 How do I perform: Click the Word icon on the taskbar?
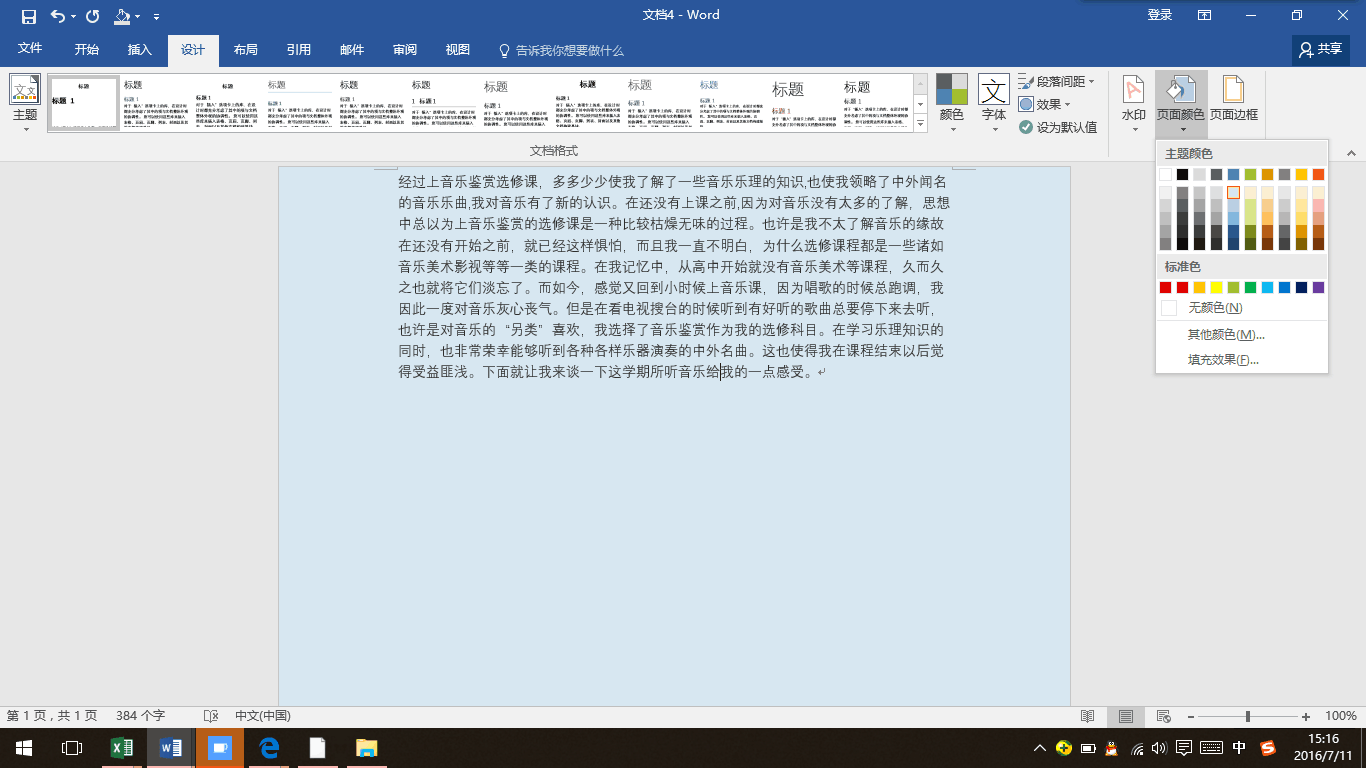(x=171, y=748)
